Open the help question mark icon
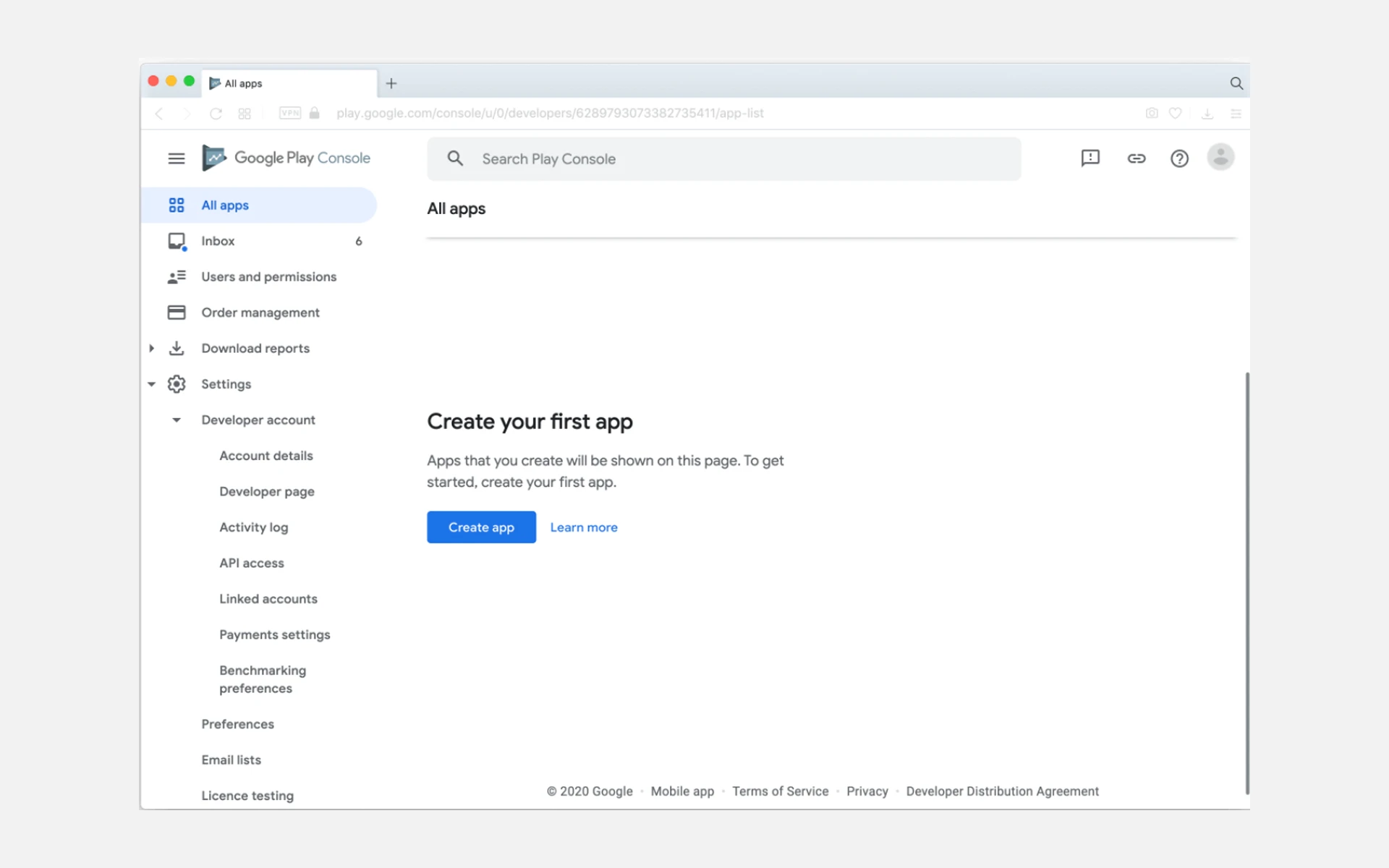 tap(1179, 158)
